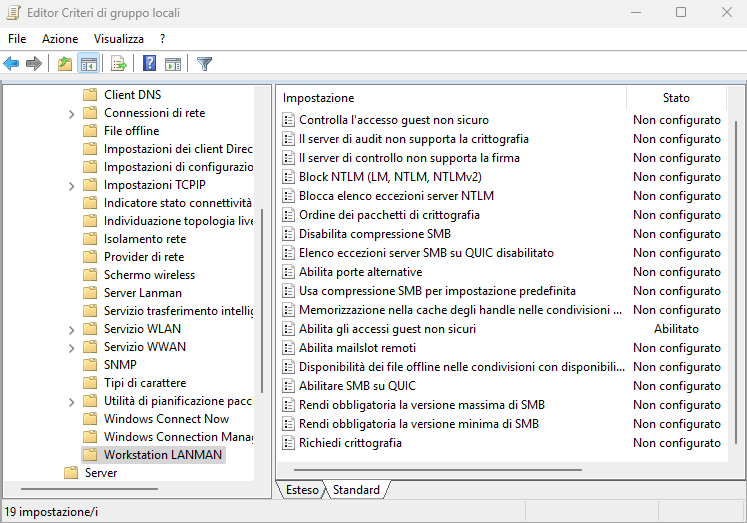The width and height of the screenshot is (747, 523).
Task: Sort by the Stato column header
Action: pos(676,98)
